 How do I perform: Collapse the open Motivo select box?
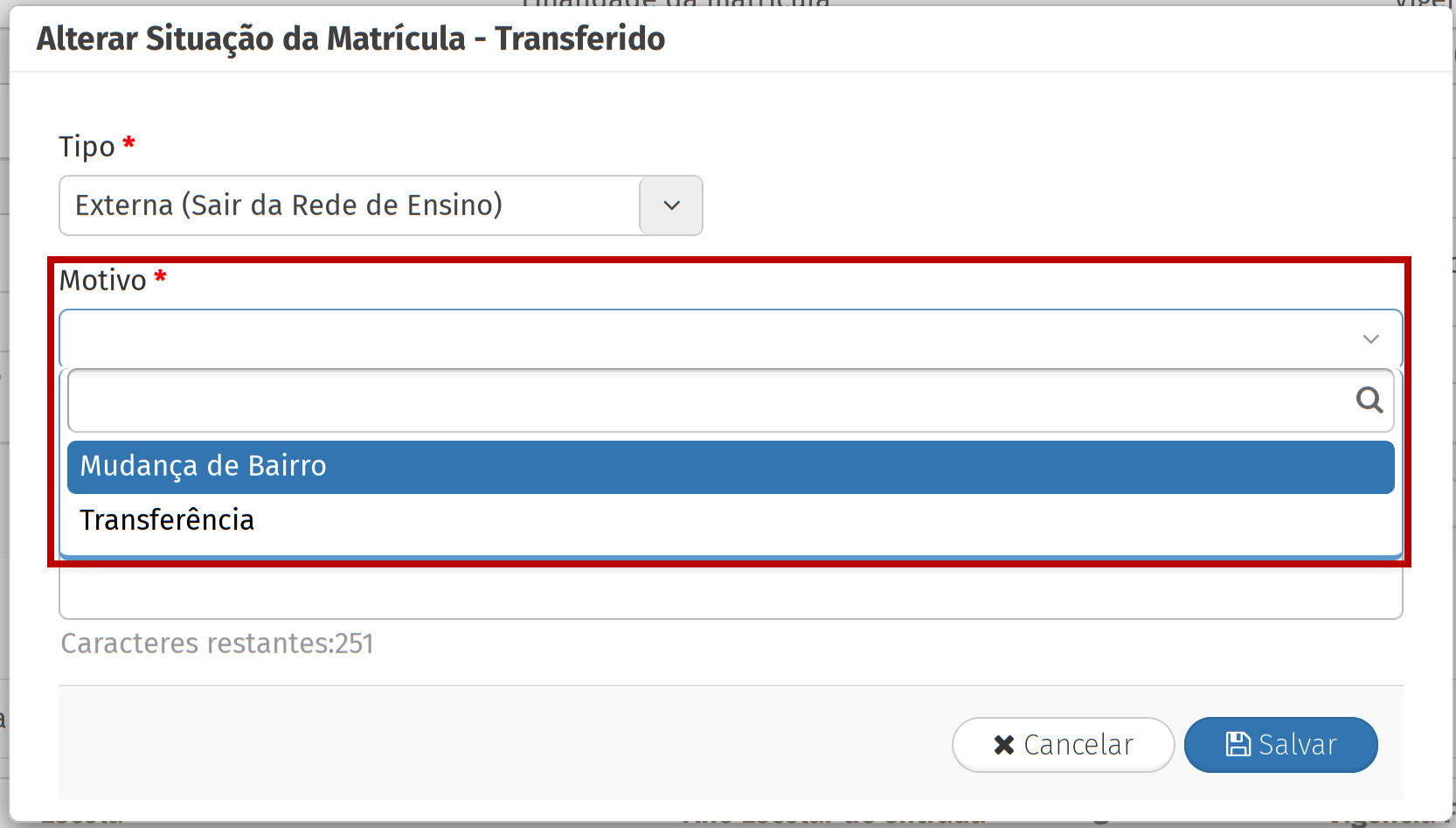pyautogui.click(x=699, y=338)
